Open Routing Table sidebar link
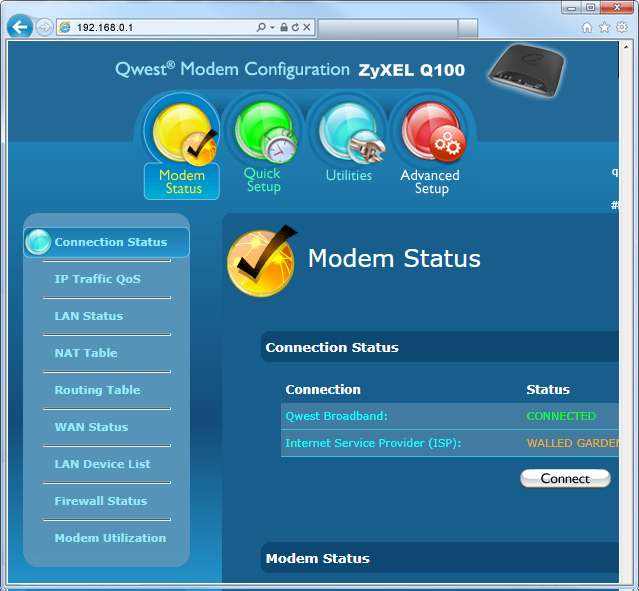 click(97, 390)
